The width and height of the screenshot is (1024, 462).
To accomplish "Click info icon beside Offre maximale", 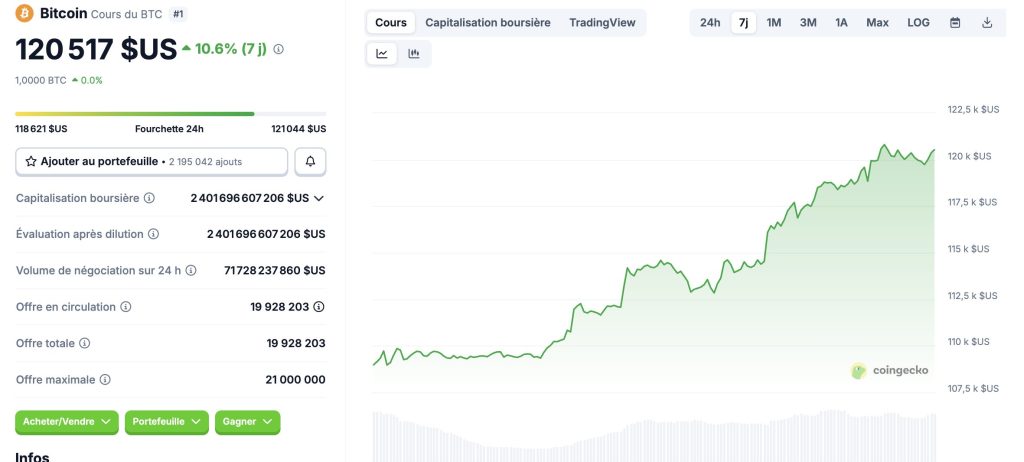I will pyautogui.click(x=105, y=380).
